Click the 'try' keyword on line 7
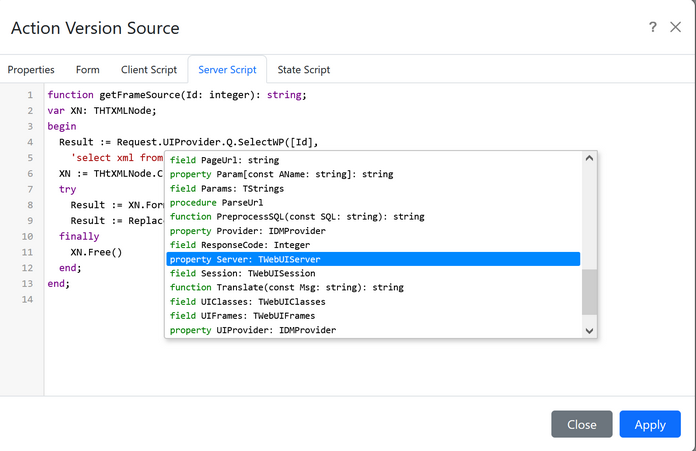This screenshot has height=451, width=696. coord(67,190)
